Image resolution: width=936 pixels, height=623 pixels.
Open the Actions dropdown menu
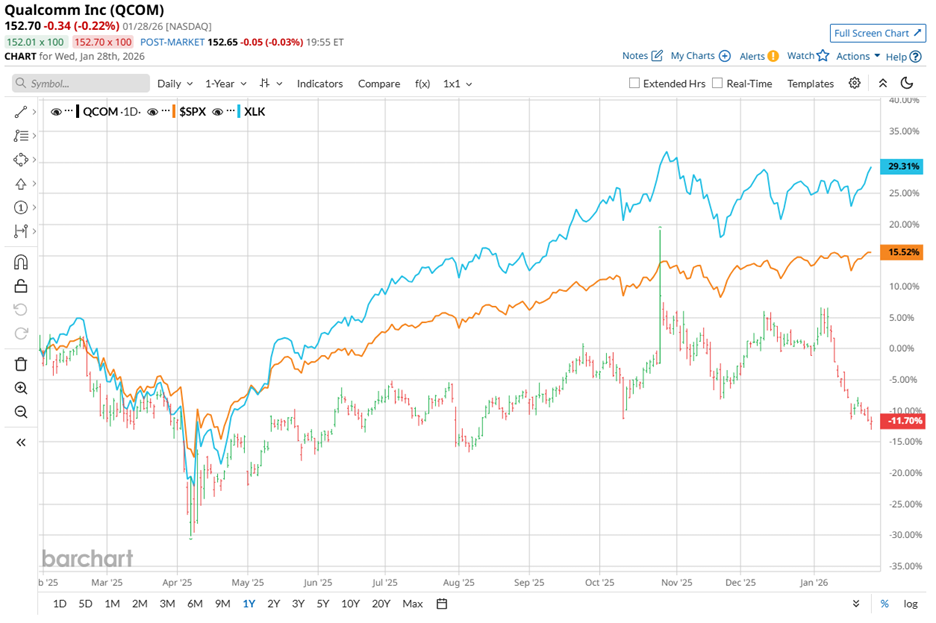[x=858, y=56]
